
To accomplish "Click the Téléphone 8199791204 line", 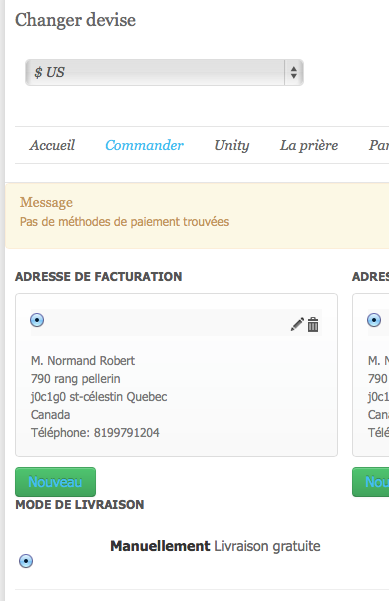I will click(95, 433).
